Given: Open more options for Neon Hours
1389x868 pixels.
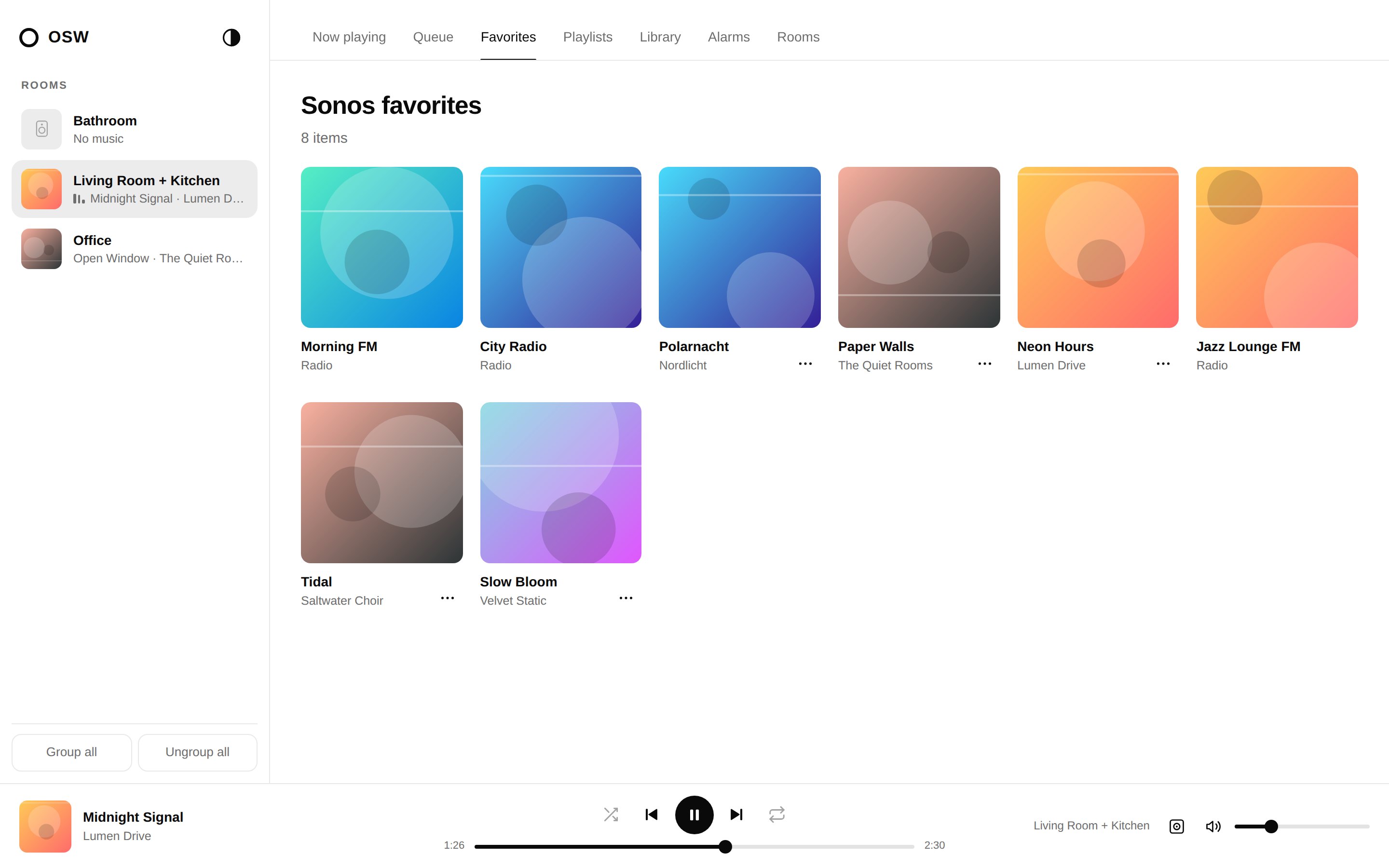Looking at the screenshot, I should pos(1163,364).
